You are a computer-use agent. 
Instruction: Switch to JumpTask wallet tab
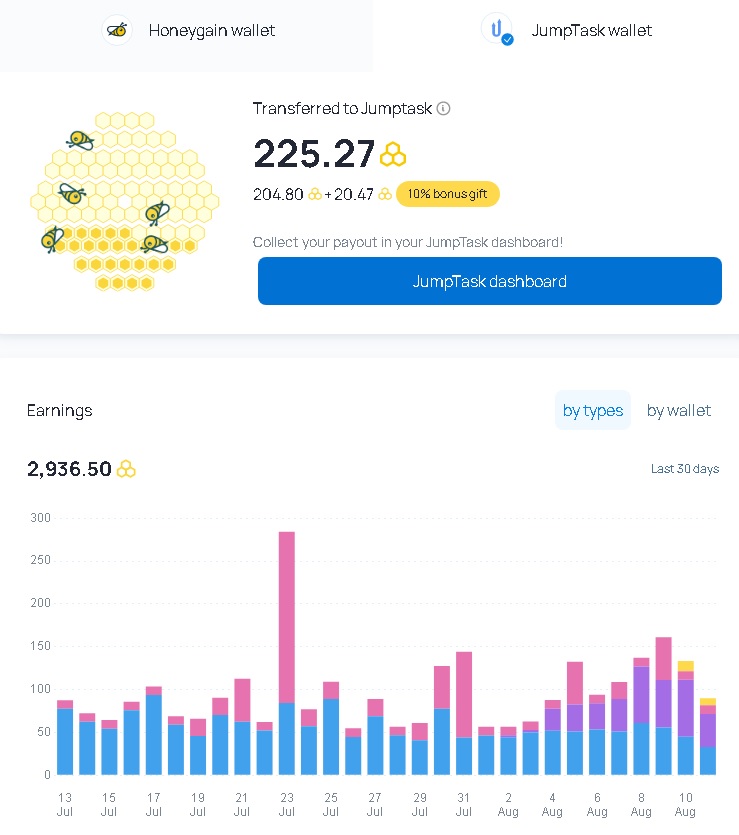tap(567, 31)
